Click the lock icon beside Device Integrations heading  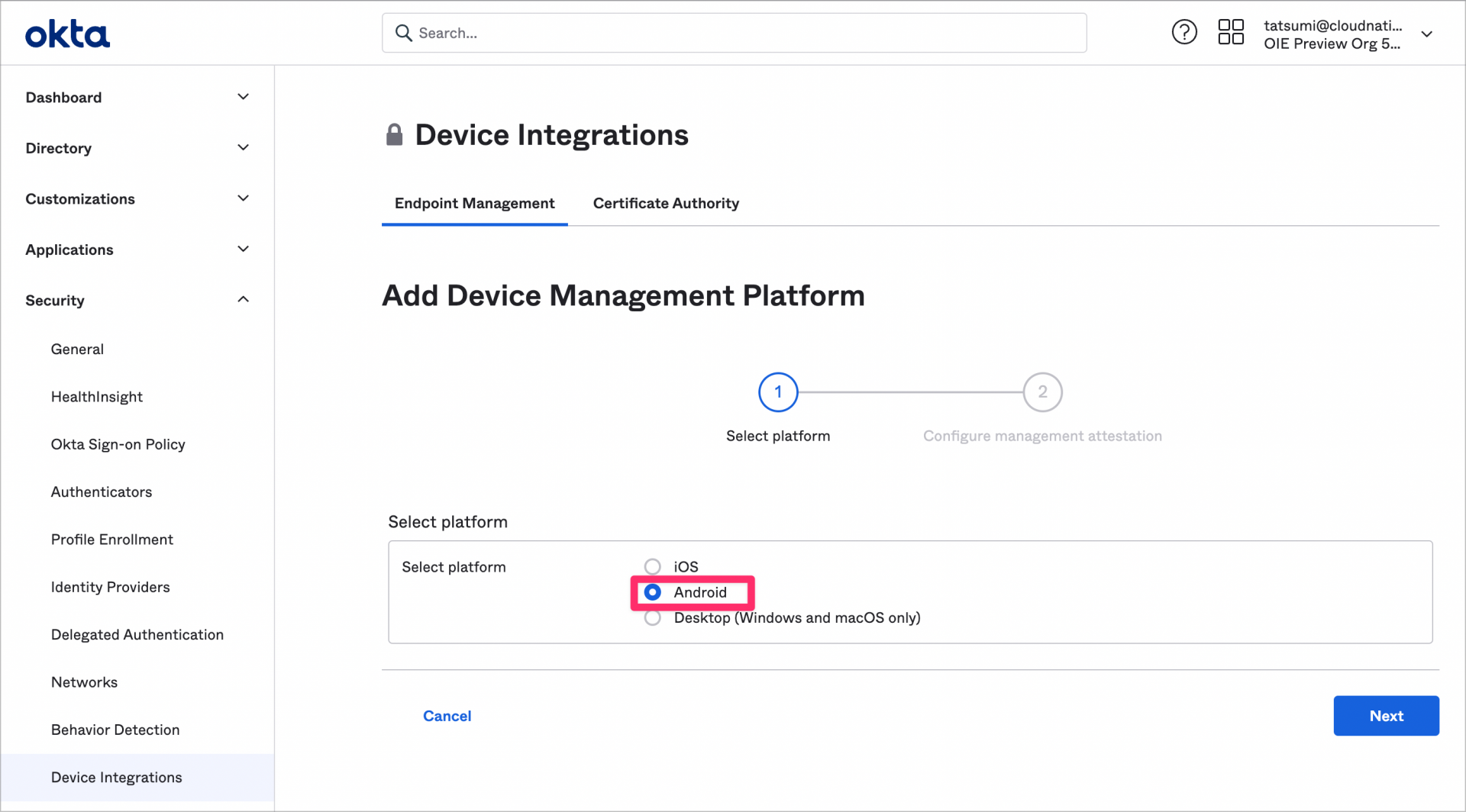394,134
